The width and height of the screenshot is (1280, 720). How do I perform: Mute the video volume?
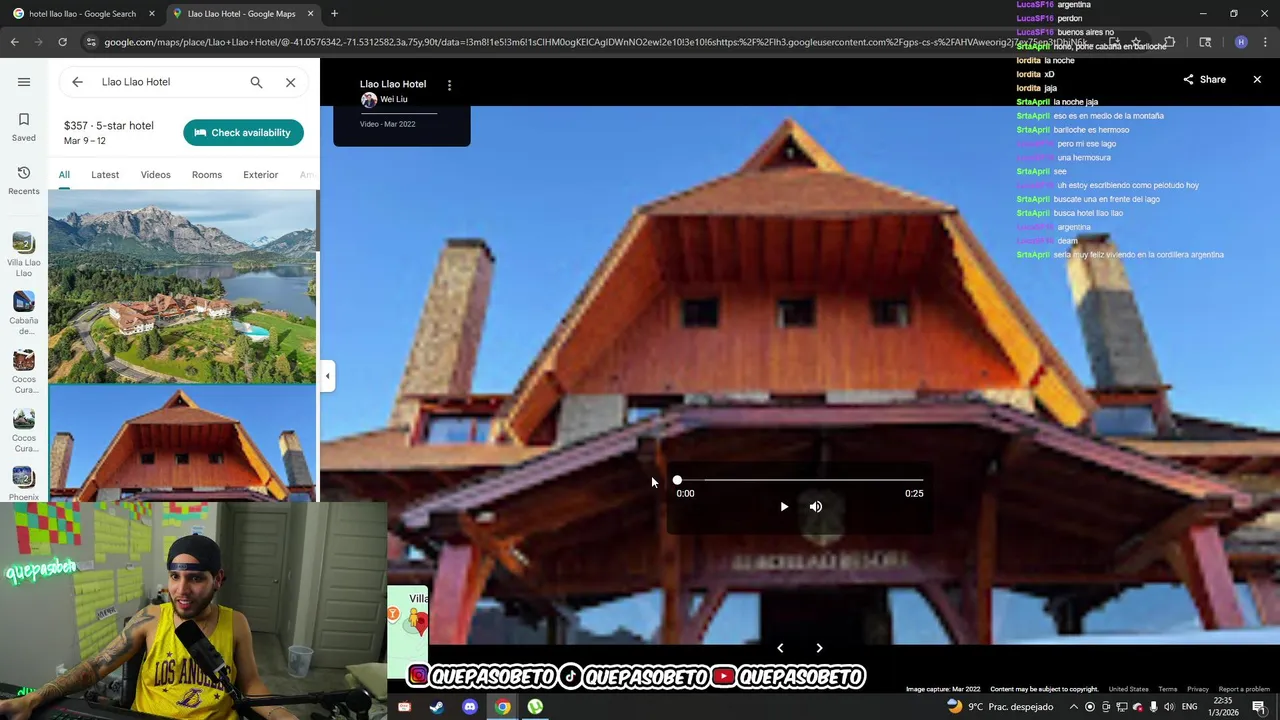click(x=816, y=507)
